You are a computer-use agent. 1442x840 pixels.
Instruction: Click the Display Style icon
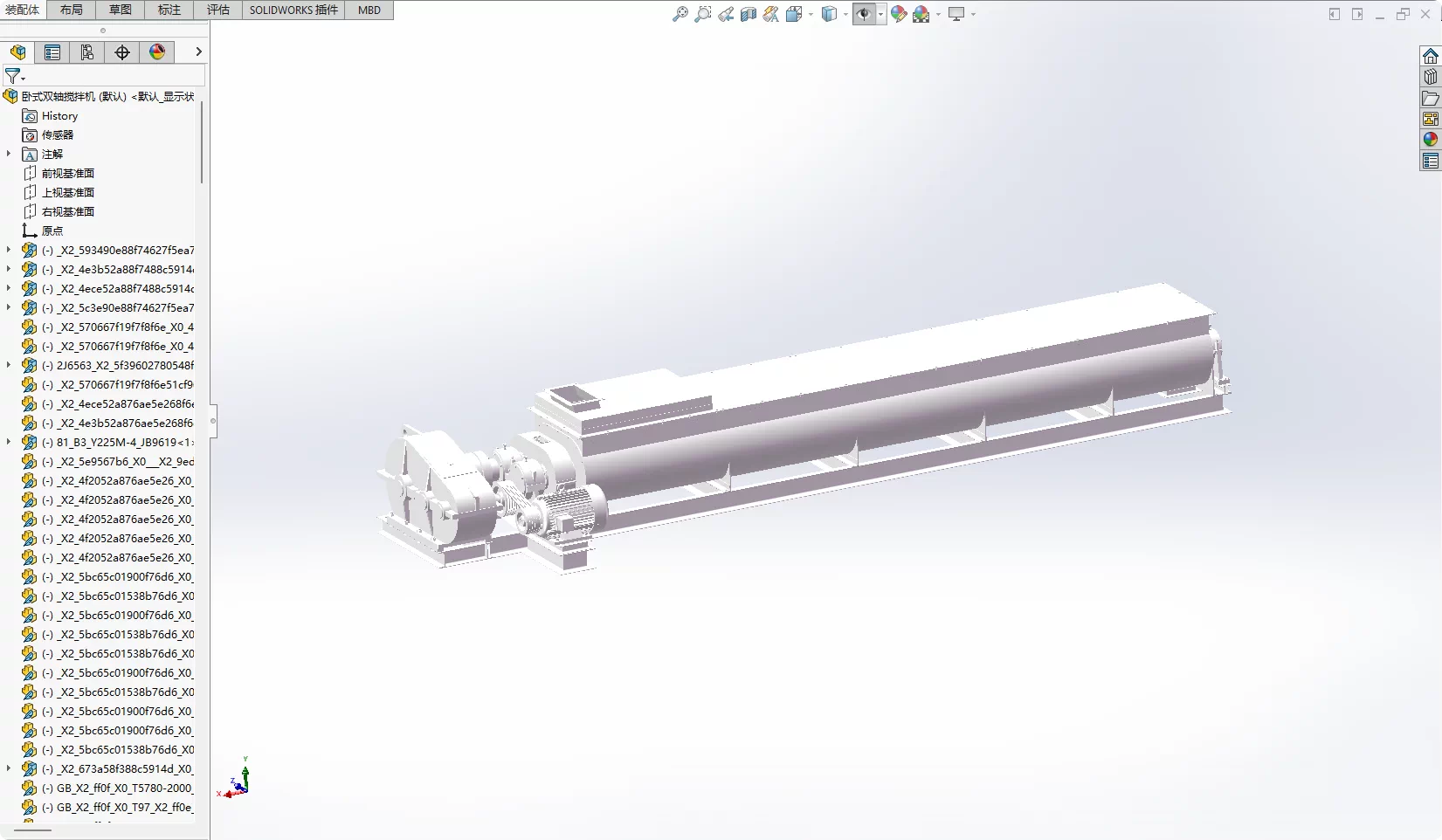tap(829, 14)
